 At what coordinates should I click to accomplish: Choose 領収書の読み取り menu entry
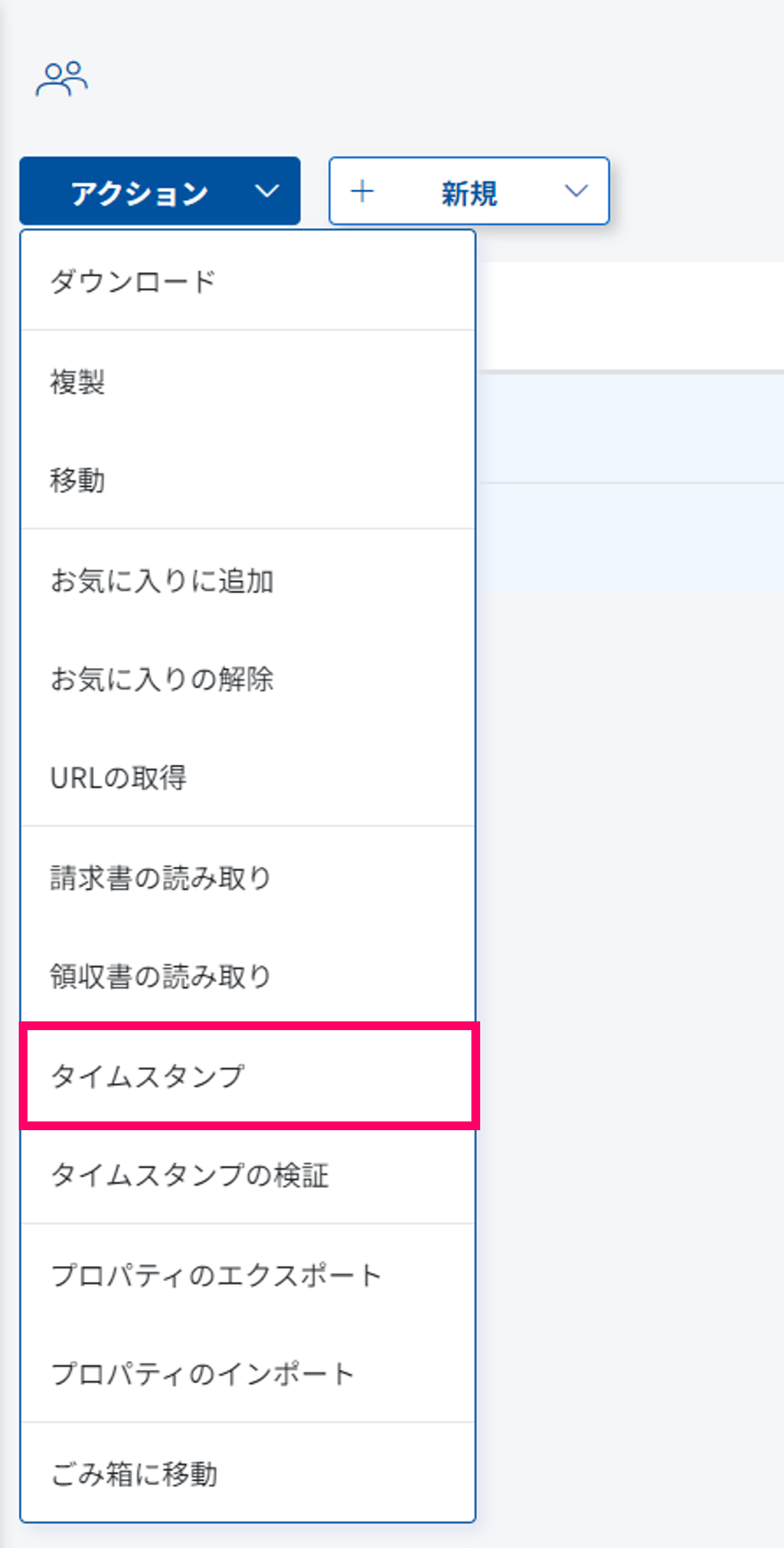161,976
